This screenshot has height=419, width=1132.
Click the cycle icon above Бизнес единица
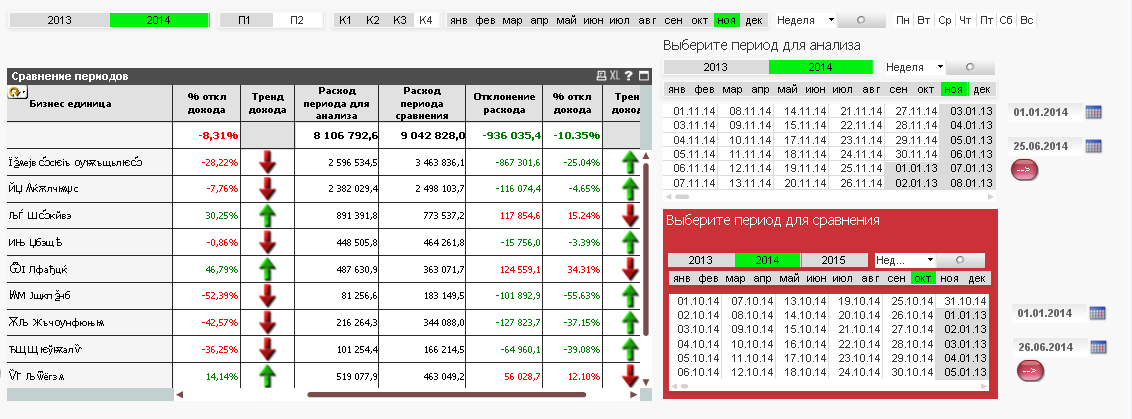point(16,92)
